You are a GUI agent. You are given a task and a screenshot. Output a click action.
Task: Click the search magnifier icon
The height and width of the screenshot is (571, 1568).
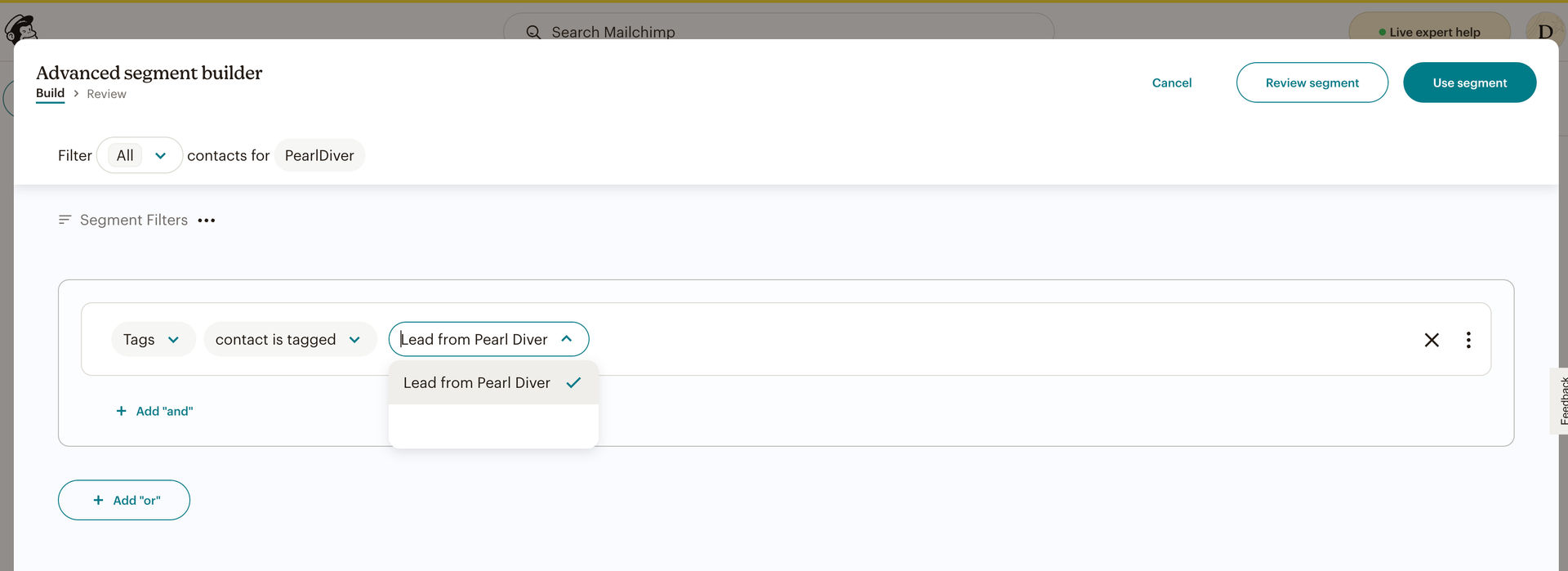pyautogui.click(x=533, y=32)
